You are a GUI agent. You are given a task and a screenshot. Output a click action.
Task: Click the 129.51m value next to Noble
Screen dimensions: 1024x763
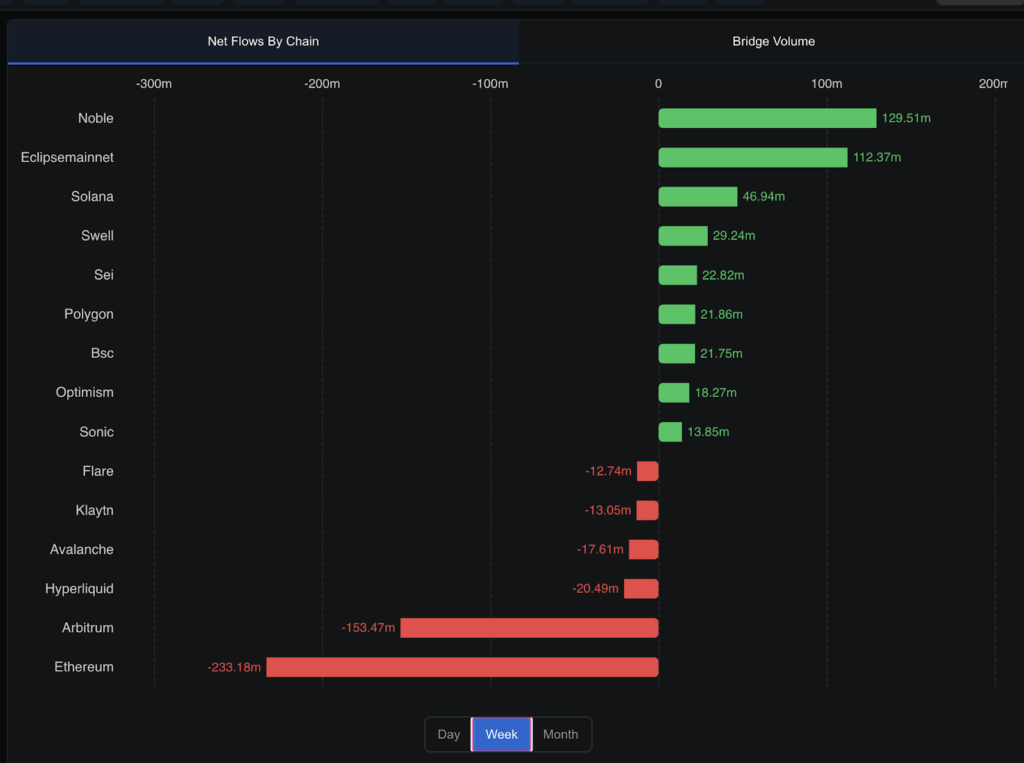point(906,118)
